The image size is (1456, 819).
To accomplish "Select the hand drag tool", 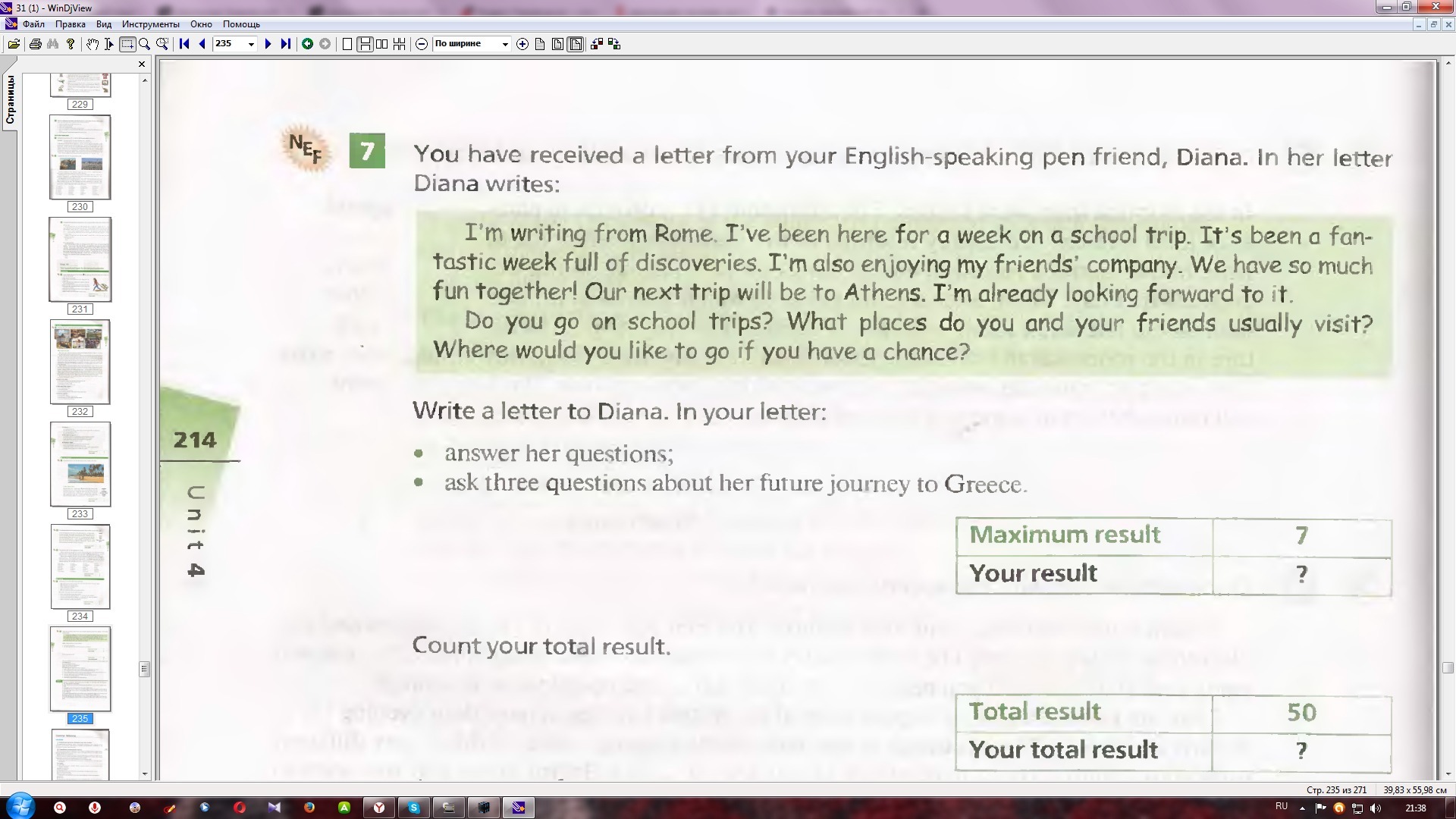I will coord(92,44).
